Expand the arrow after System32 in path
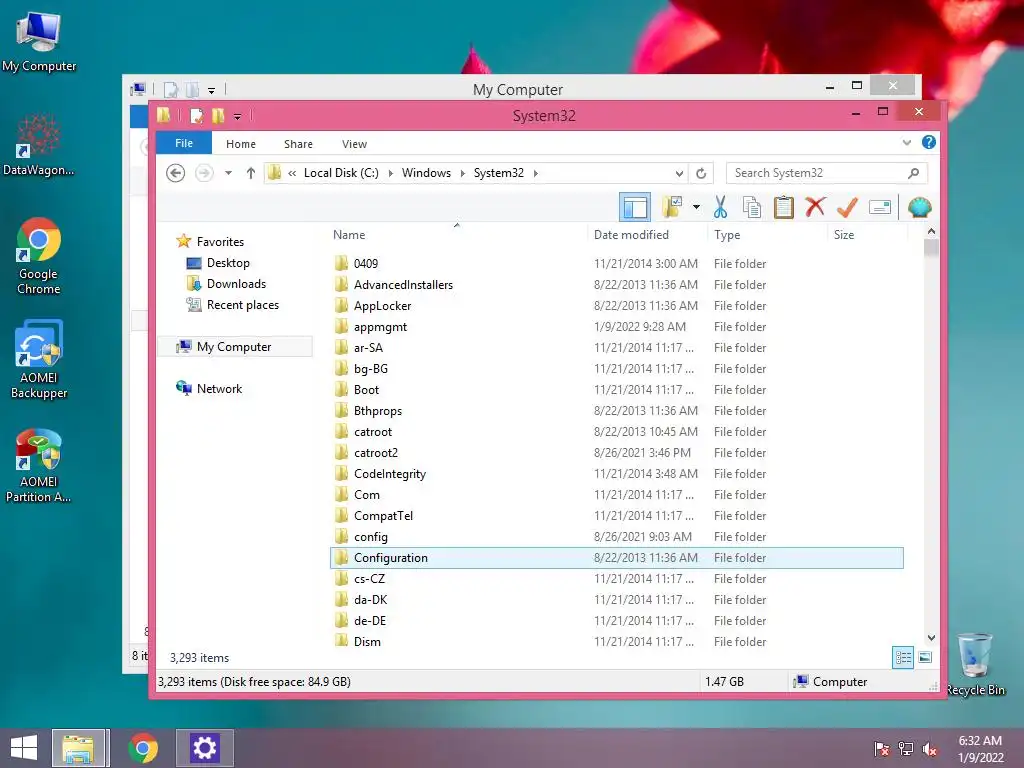Image resolution: width=1024 pixels, height=768 pixels. [x=536, y=173]
